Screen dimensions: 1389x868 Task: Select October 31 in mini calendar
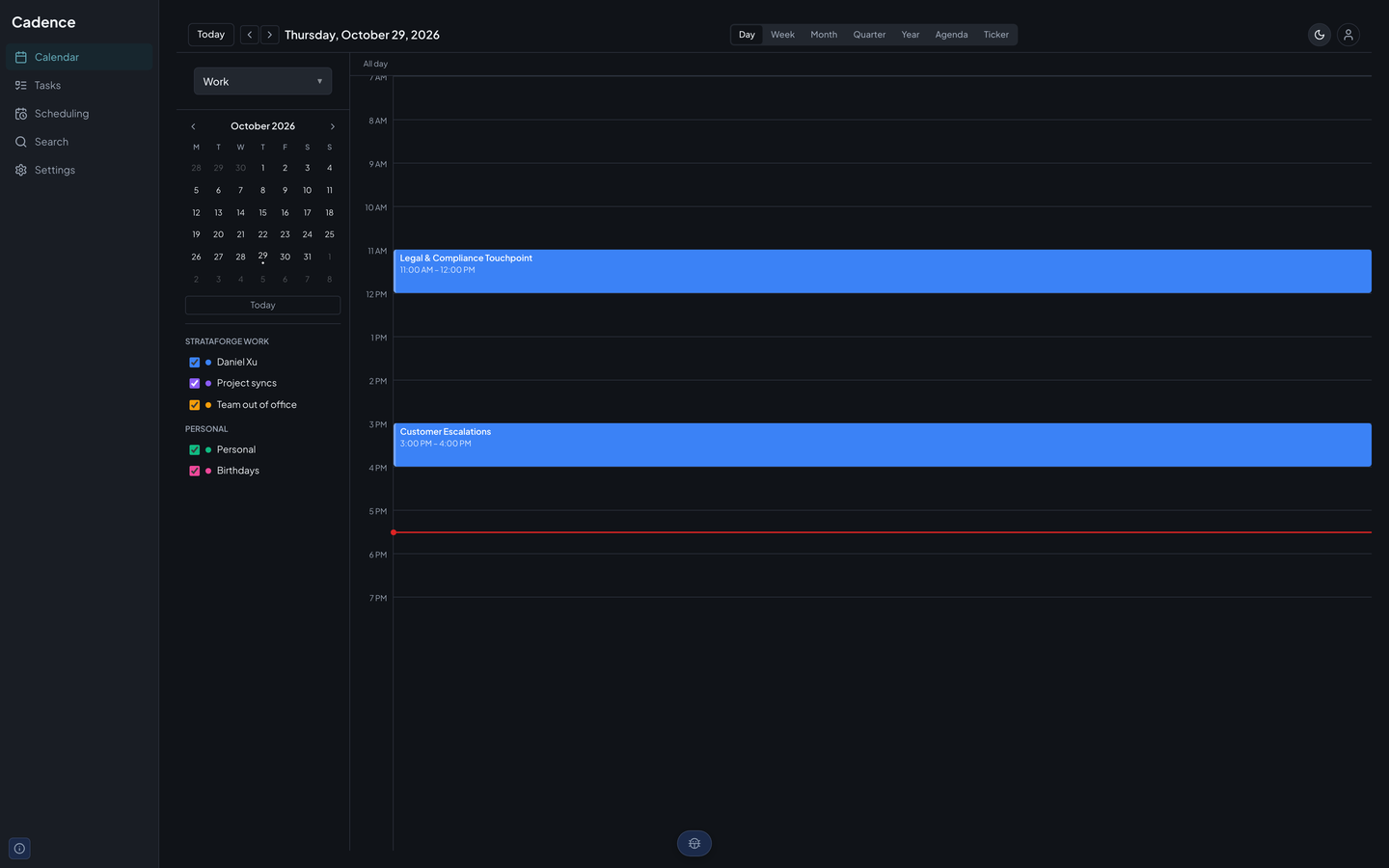pos(307,257)
